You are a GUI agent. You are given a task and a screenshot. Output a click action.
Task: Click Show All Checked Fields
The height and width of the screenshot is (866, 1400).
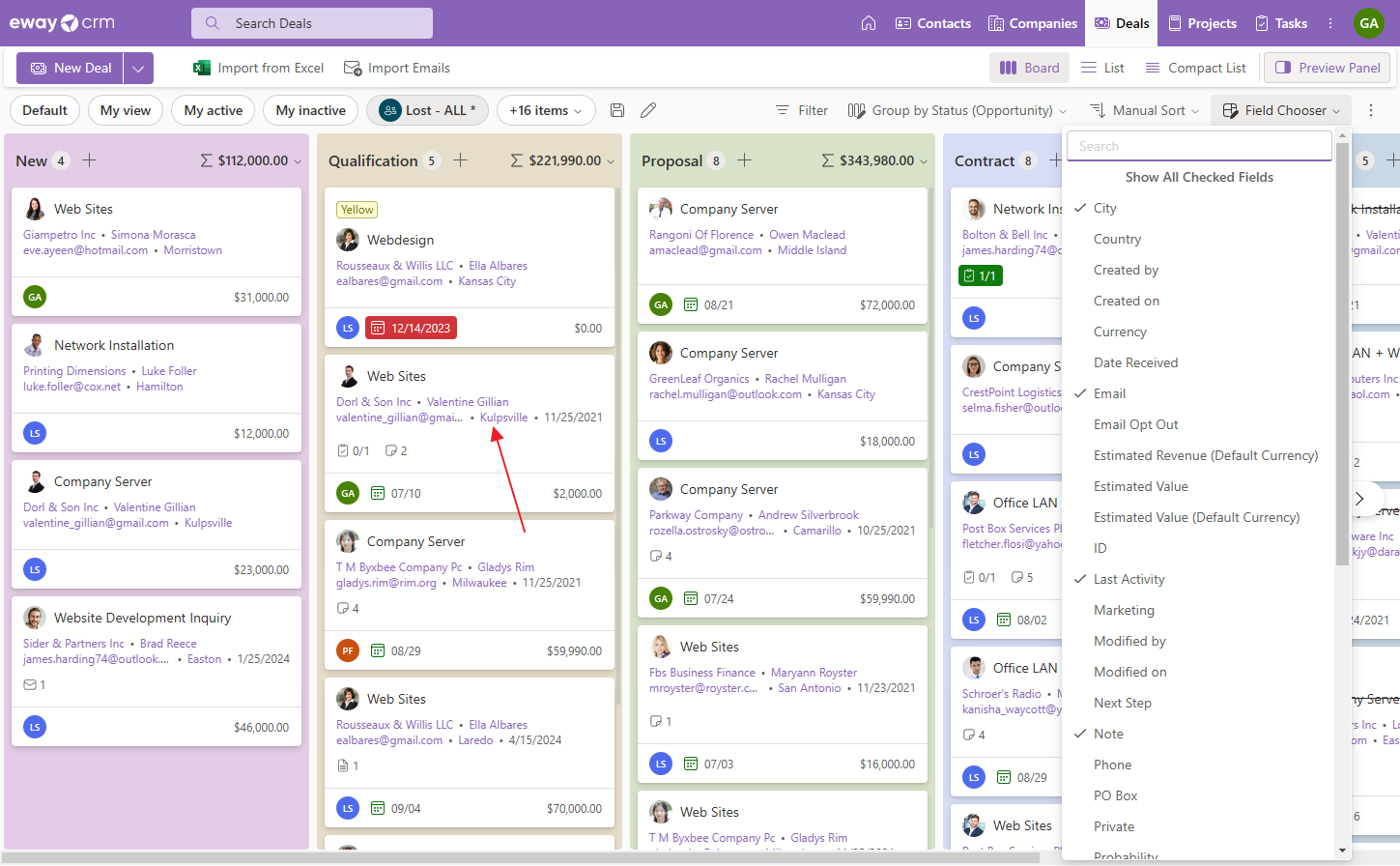(1199, 177)
